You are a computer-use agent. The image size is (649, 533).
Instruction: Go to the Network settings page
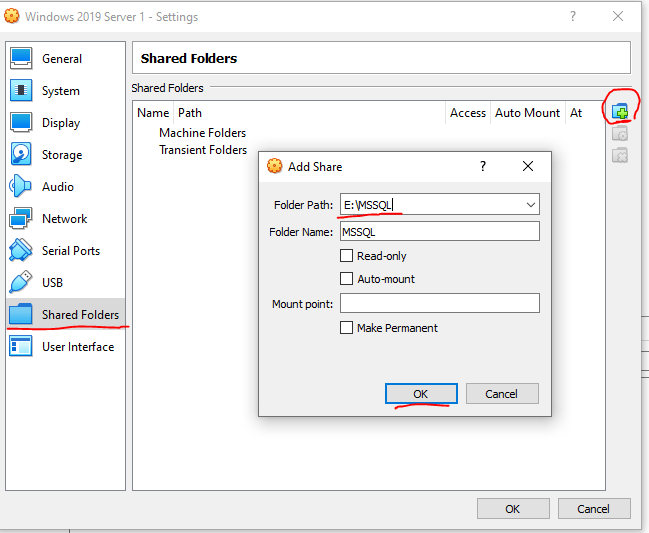pyautogui.click(x=64, y=219)
